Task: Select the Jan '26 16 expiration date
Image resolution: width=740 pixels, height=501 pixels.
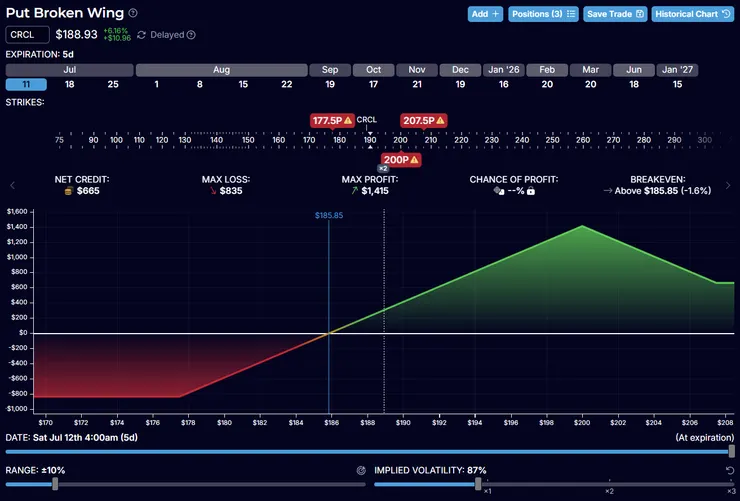Action: [x=504, y=84]
